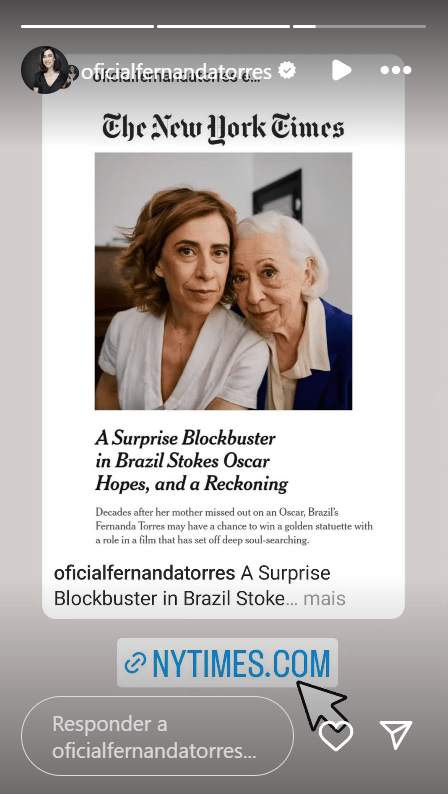448x794 pixels.
Task: Like the story with heart icon
Action: [x=336, y=736]
